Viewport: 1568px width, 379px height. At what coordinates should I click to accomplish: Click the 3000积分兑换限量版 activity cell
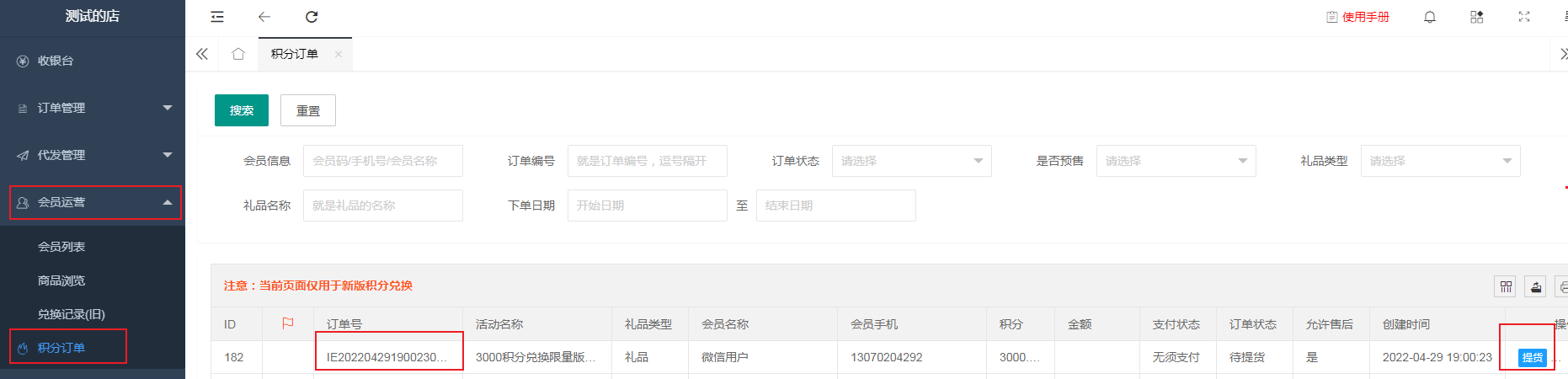pyautogui.click(x=536, y=357)
